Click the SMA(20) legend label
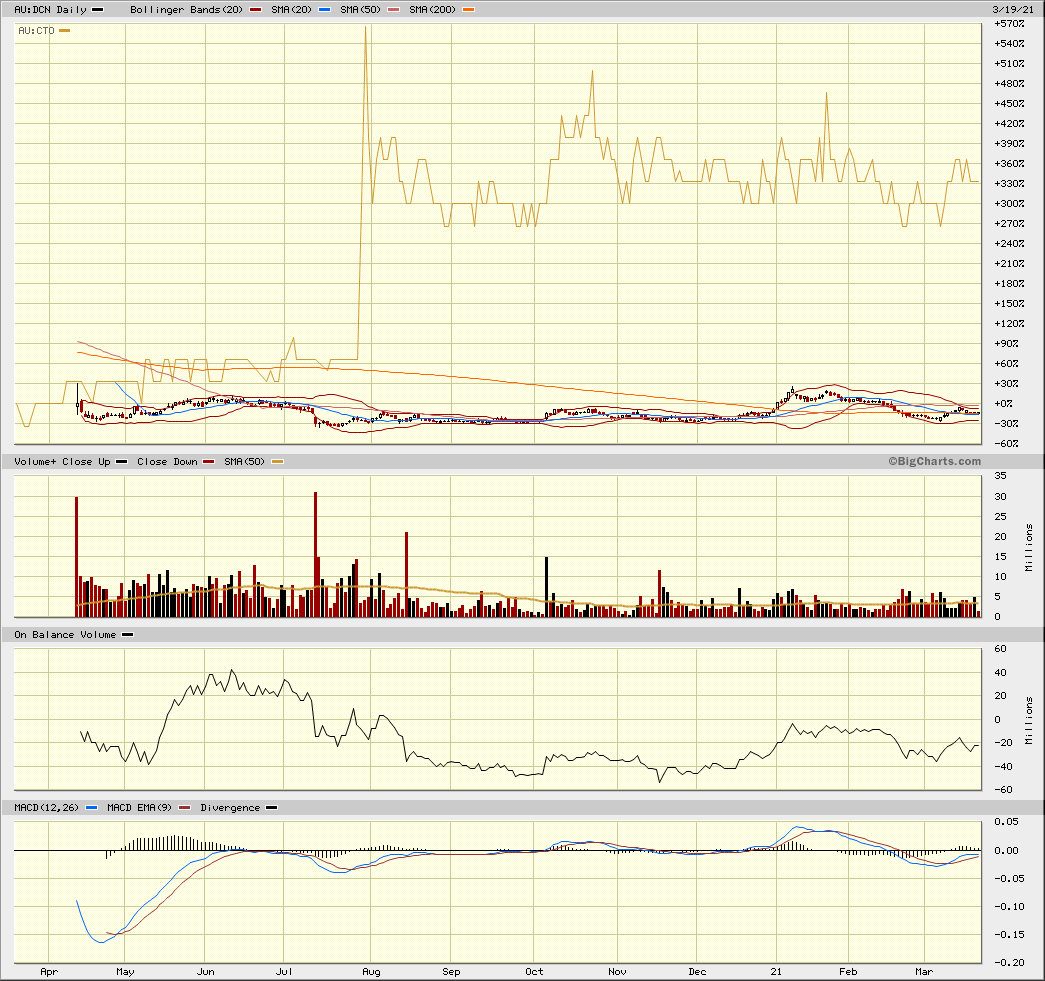The width and height of the screenshot is (1045, 981). point(291,9)
